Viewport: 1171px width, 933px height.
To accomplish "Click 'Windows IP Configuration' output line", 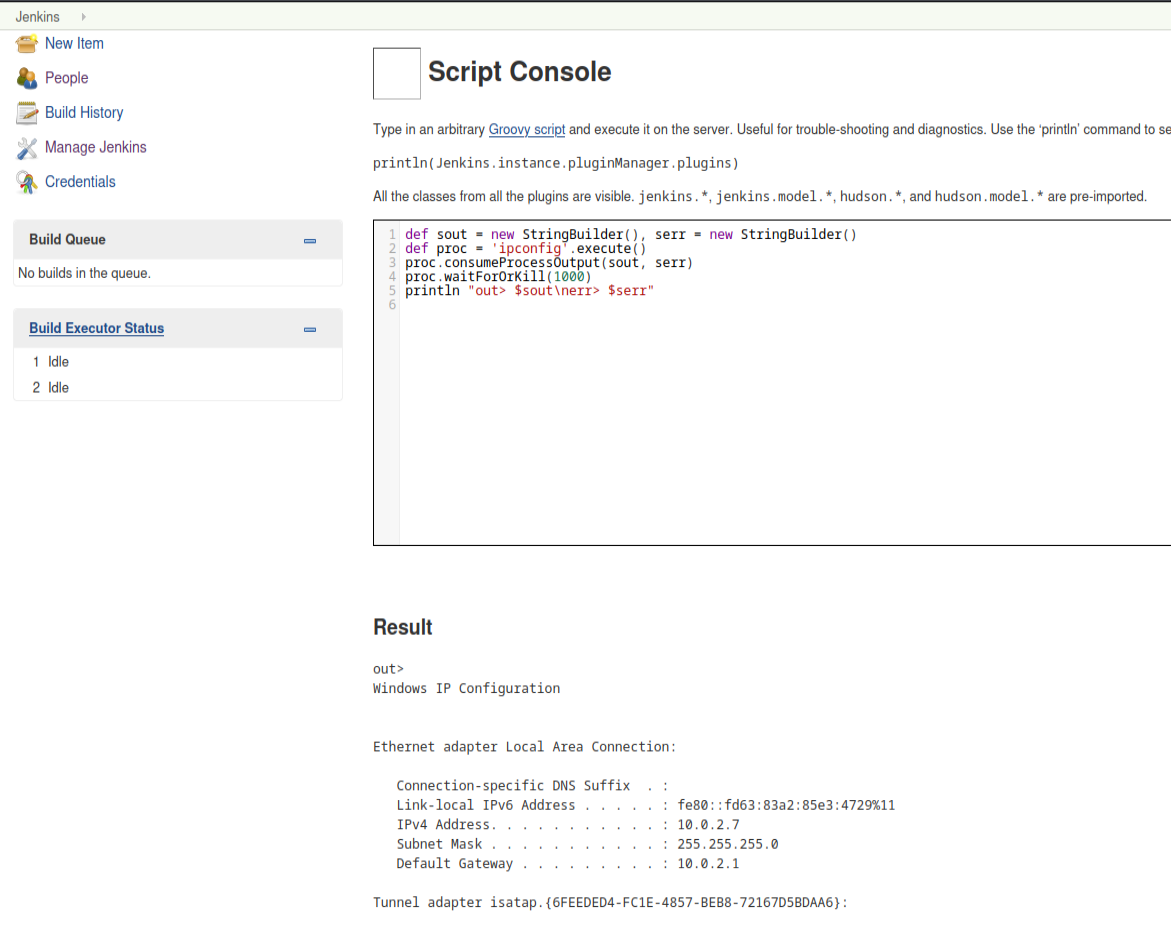I will pyautogui.click(x=467, y=689).
